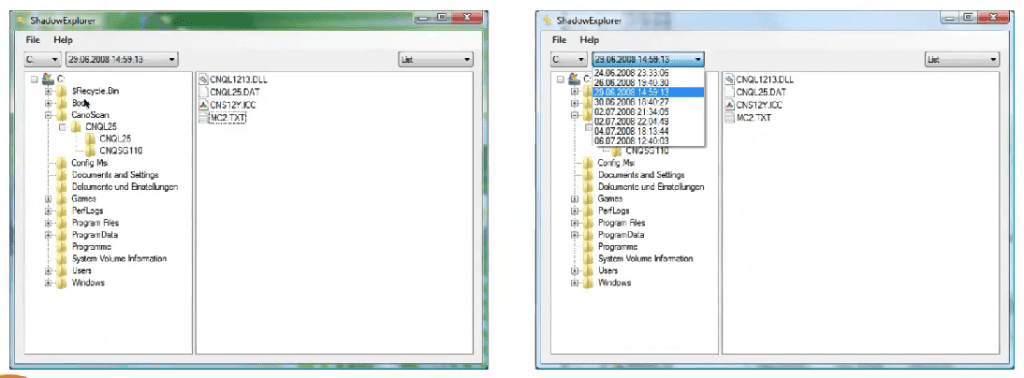This screenshot has width=1024, height=378.
Task: Select Documents and Settings in right window
Action: (641, 175)
